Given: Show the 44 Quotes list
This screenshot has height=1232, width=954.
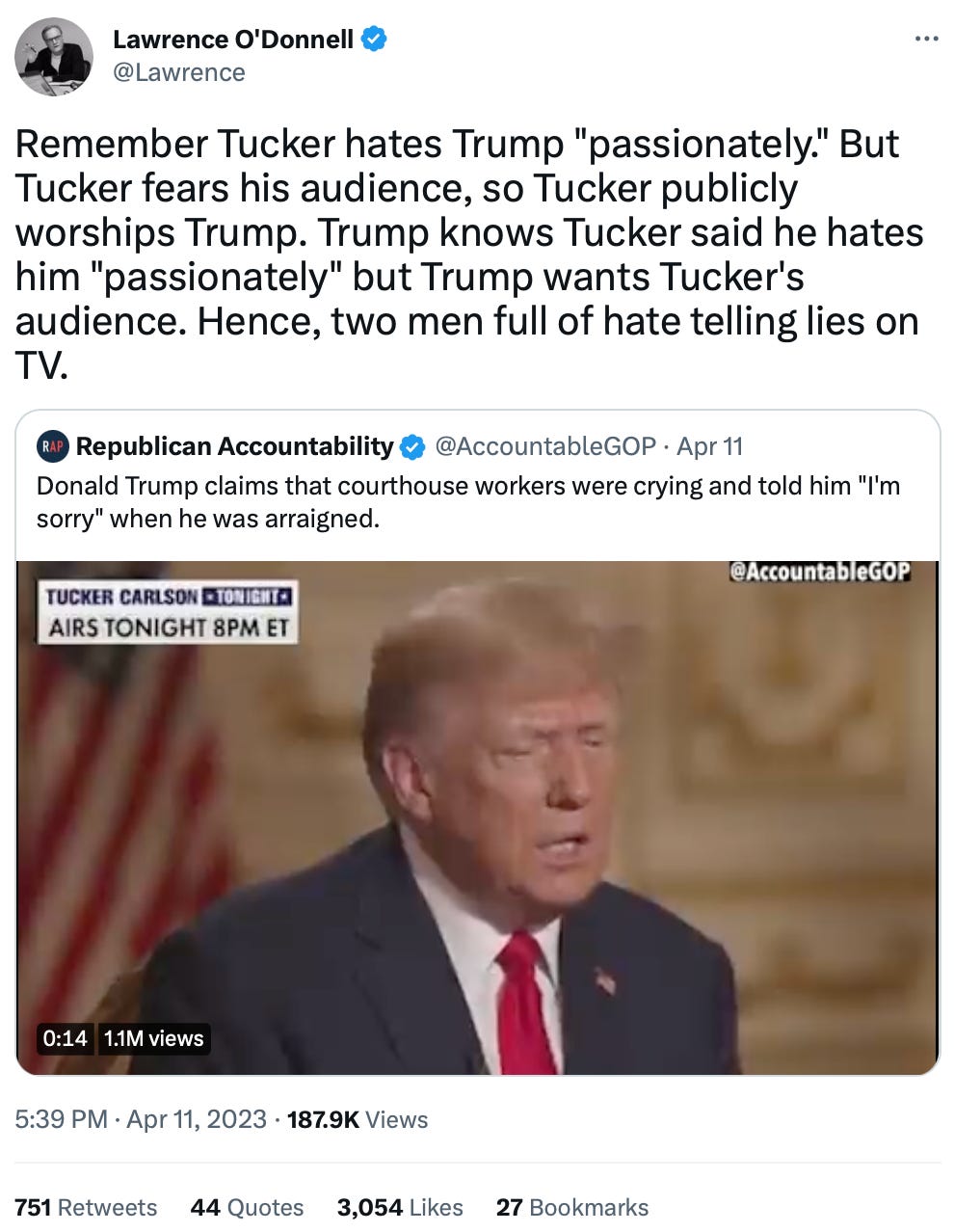Looking at the screenshot, I should pyautogui.click(x=247, y=1208).
